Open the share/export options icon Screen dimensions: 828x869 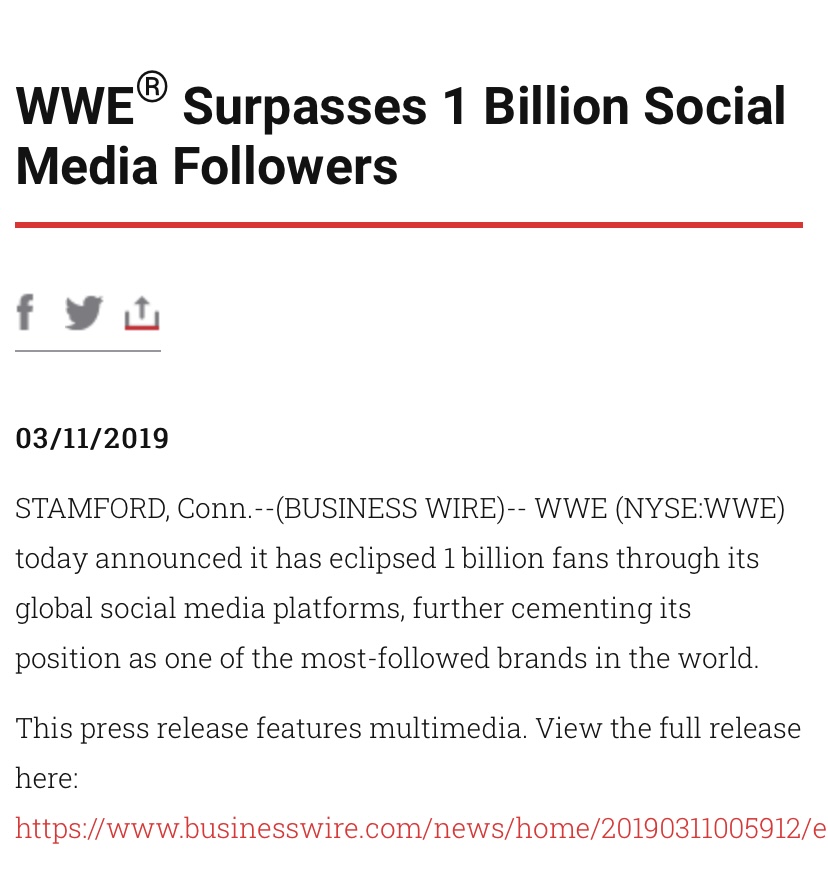point(142,313)
